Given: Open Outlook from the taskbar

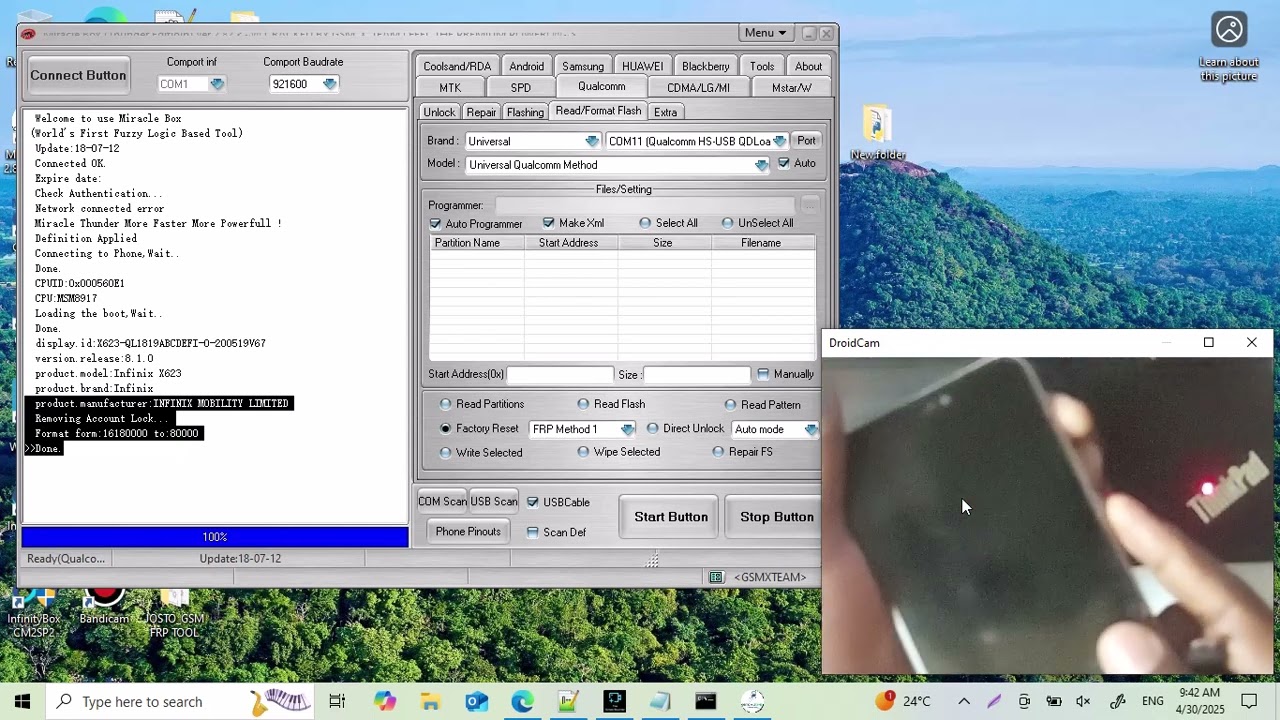Looking at the screenshot, I should point(477,701).
